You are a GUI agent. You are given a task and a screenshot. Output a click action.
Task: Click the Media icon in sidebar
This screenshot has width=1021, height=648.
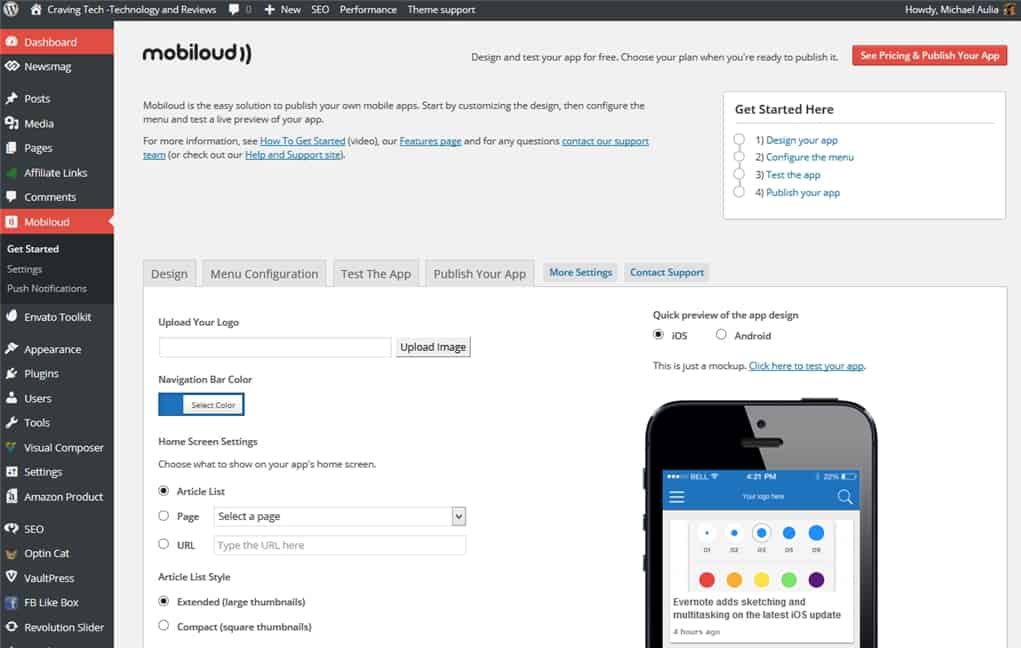tap(11, 123)
